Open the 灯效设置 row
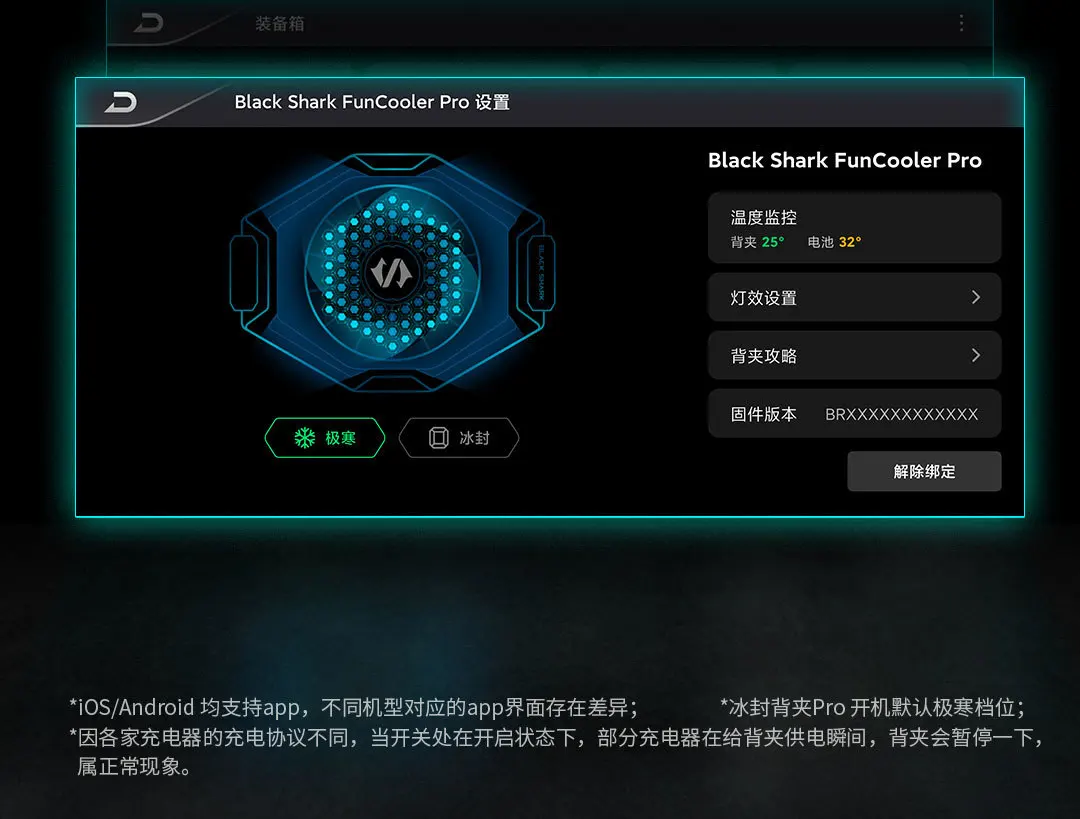 click(x=854, y=297)
